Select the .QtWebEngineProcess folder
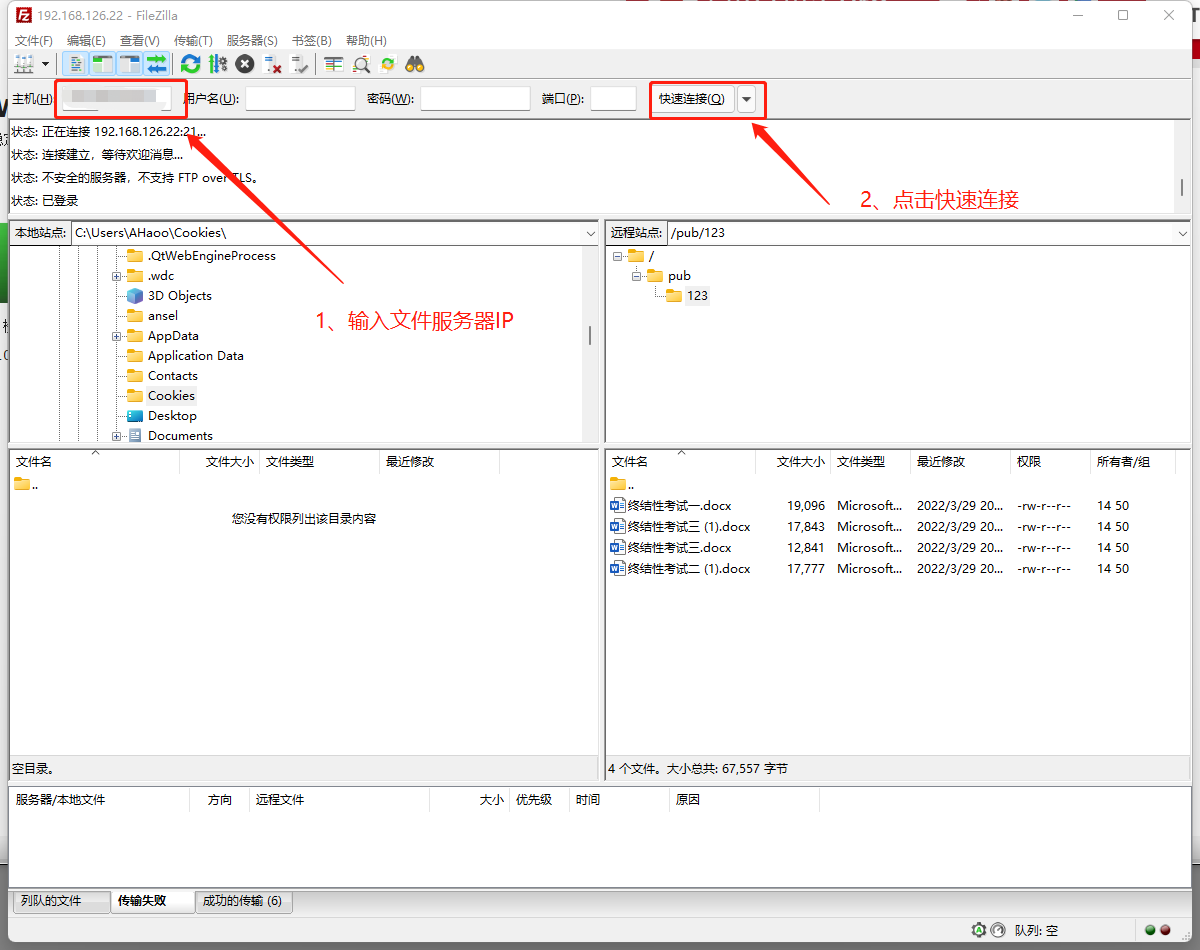This screenshot has width=1200, height=950. click(212, 256)
